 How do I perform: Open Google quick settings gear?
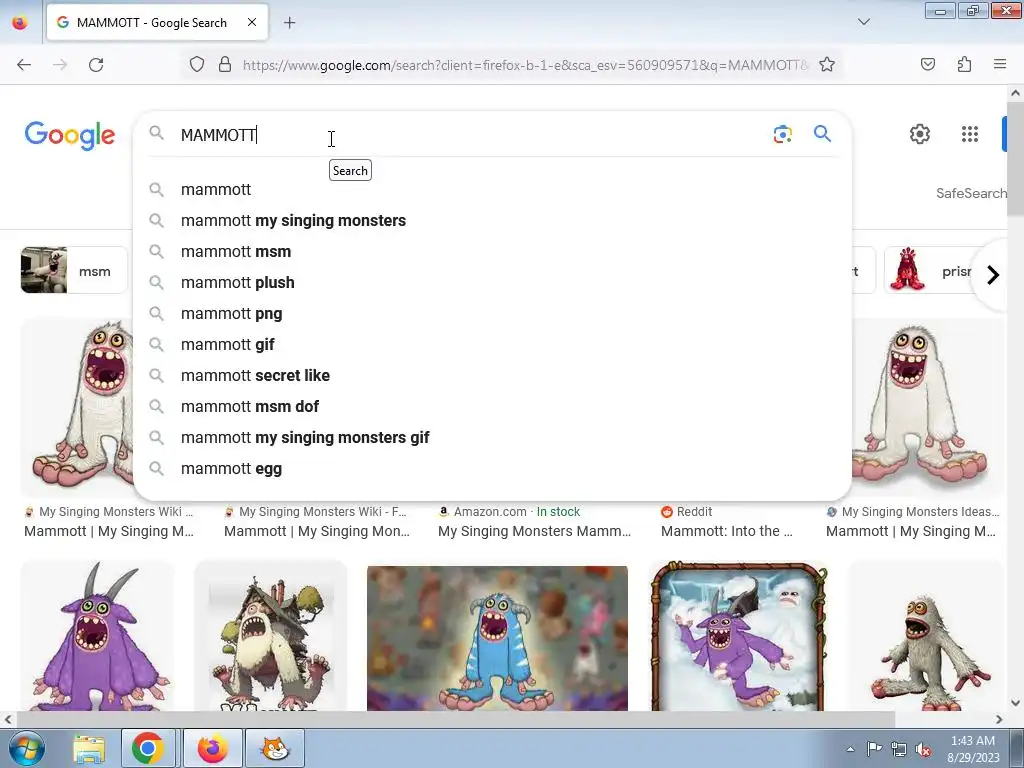[x=920, y=134]
